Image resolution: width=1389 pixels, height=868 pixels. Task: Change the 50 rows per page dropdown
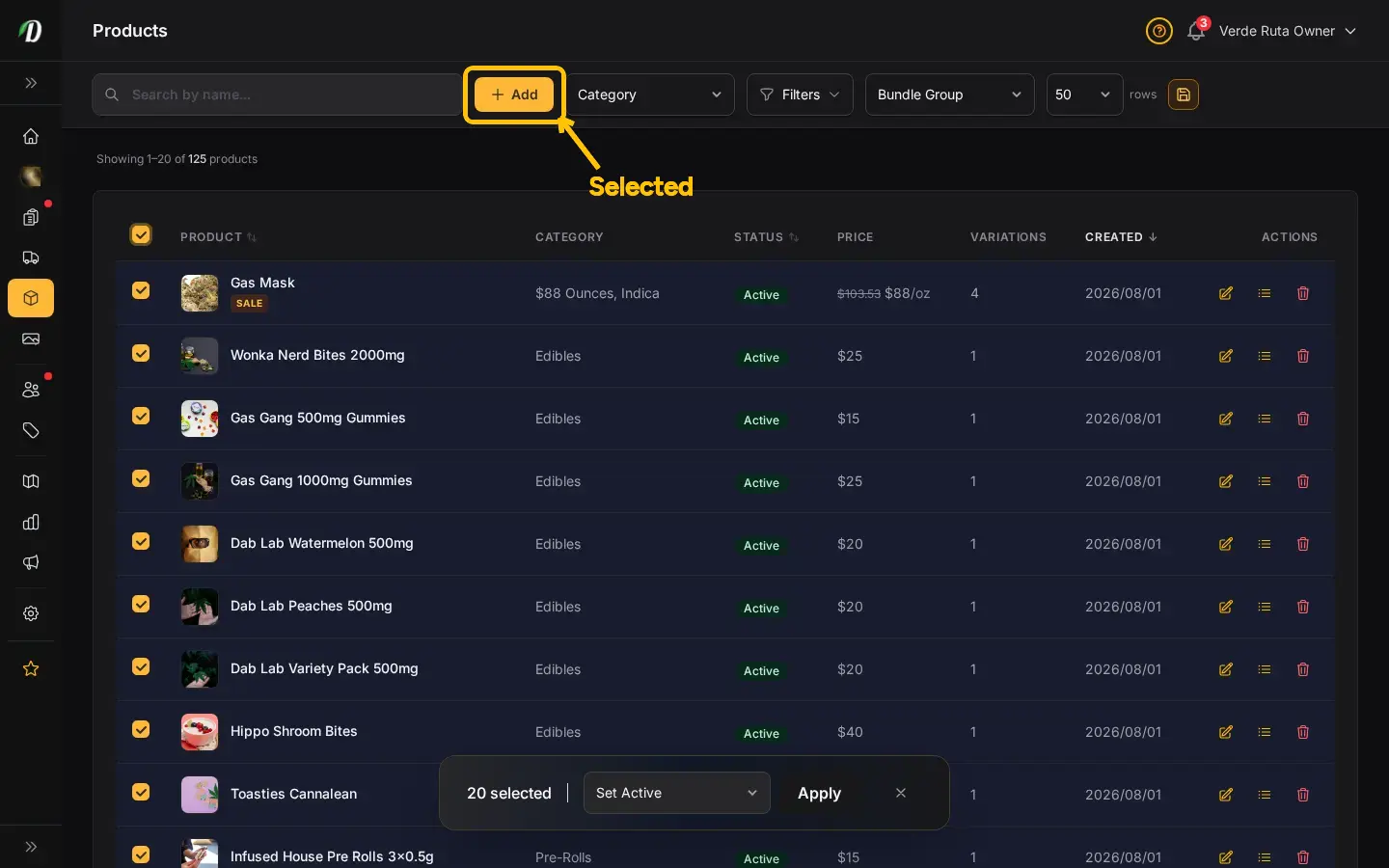click(1084, 95)
